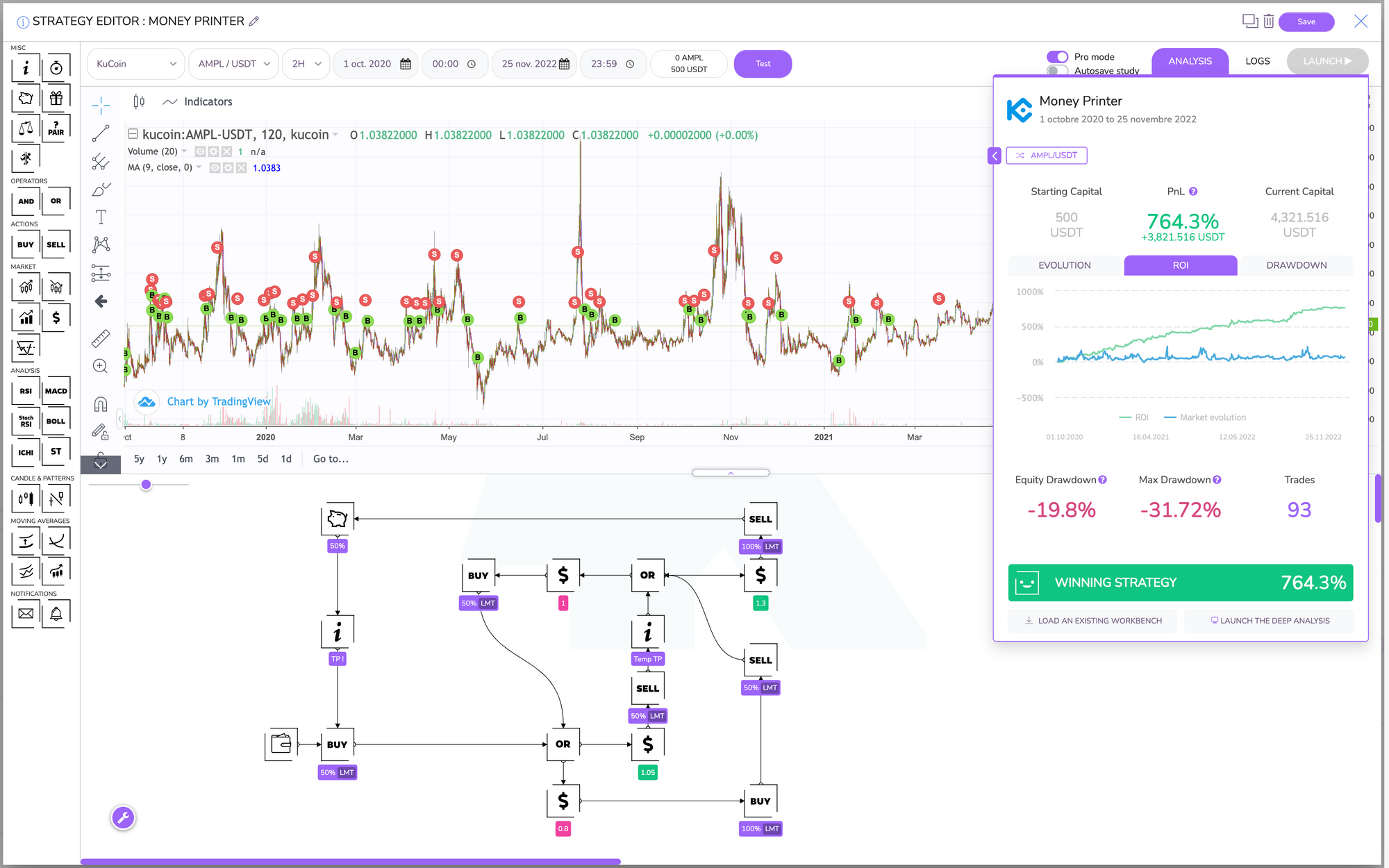Choose the AND operator block

[x=26, y=201]
